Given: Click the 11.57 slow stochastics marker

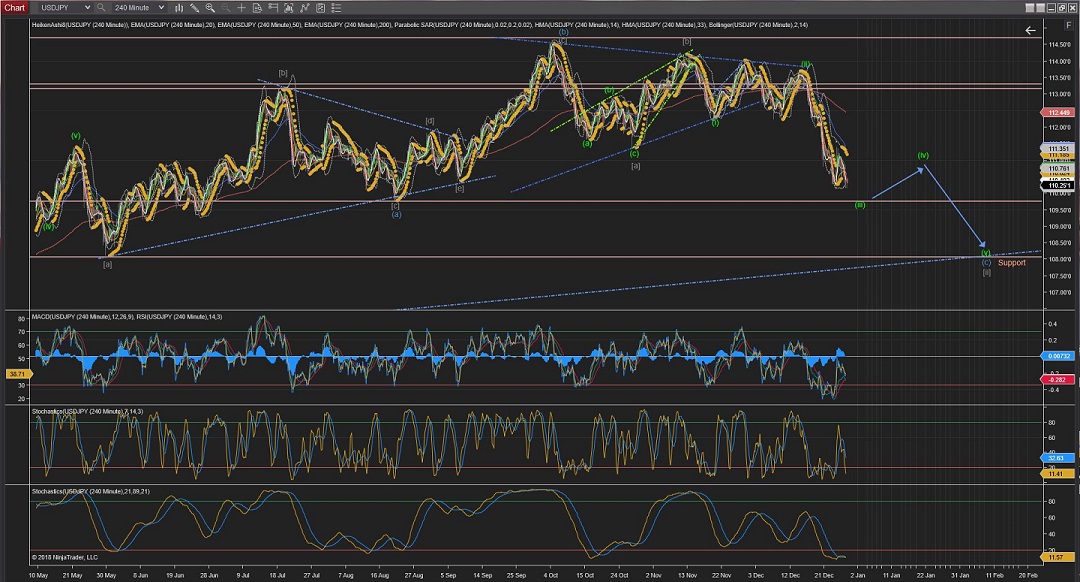Looking at the screenshot, I should click(1059, 557).
